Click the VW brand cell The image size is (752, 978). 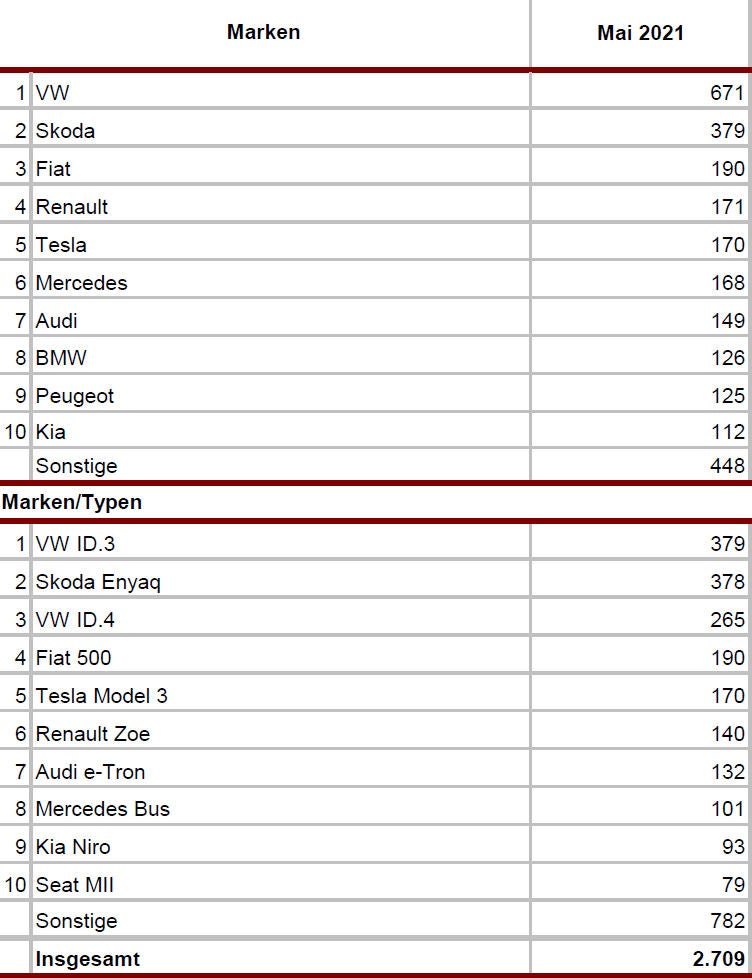281,93
